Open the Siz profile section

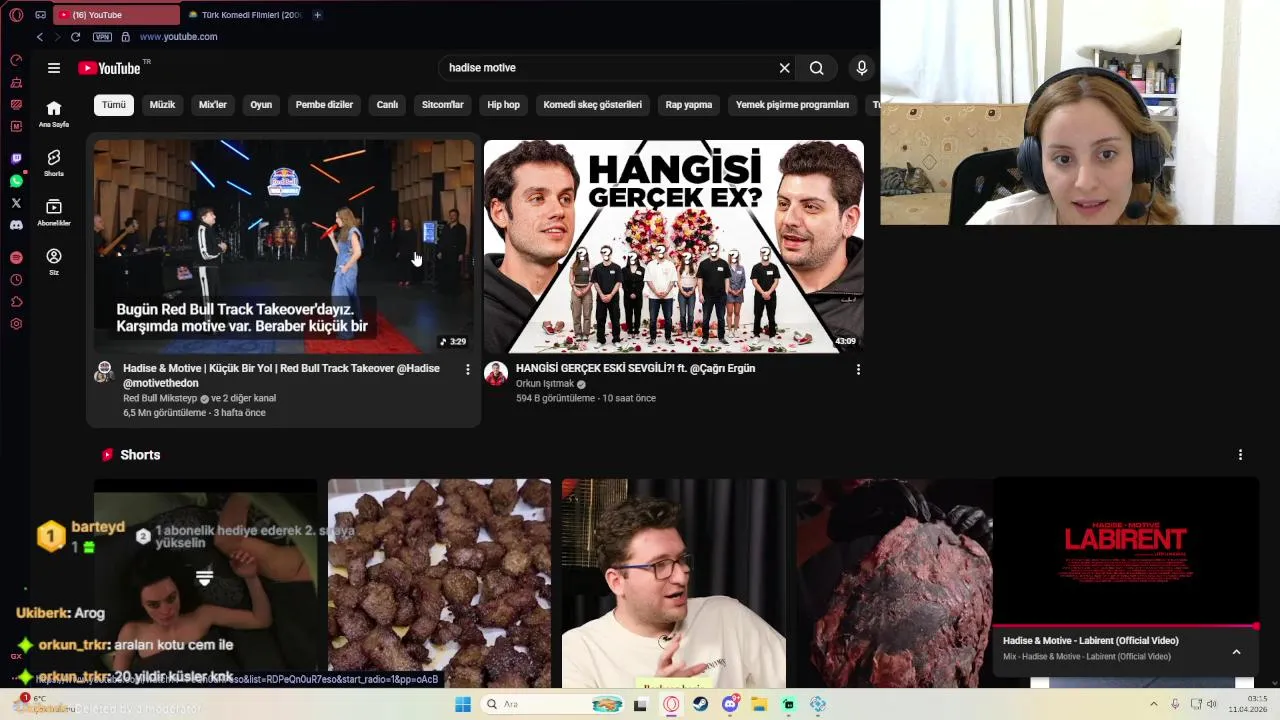pos(54,262)
